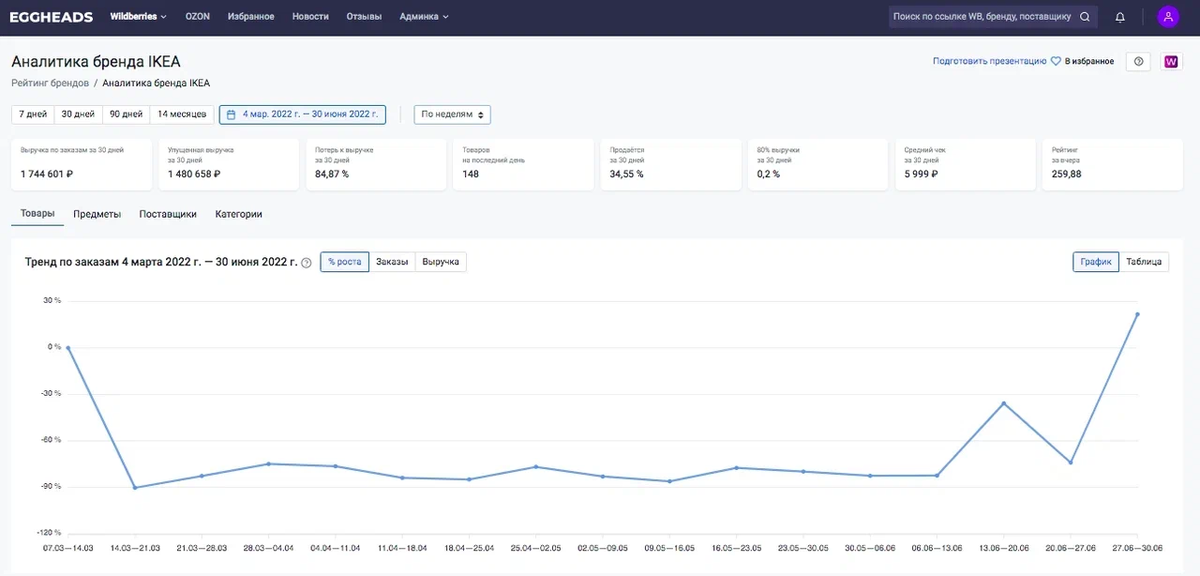This screenshot has height=576, width=1200.
Task: Switch chart to % роста
Action: pyautogui.click(x=344, y=262)
